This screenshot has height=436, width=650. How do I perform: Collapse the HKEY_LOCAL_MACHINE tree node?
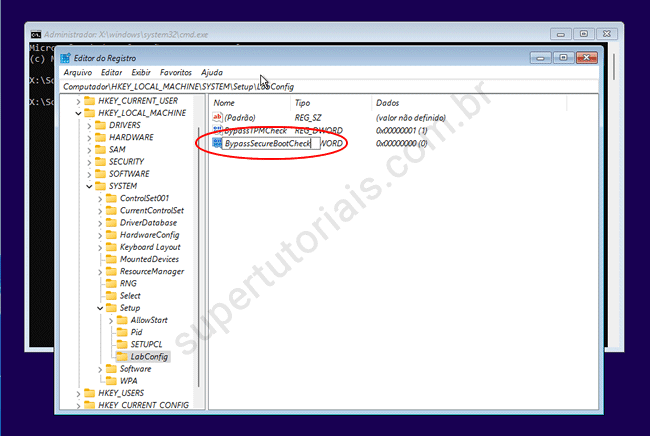click(78, 113)
